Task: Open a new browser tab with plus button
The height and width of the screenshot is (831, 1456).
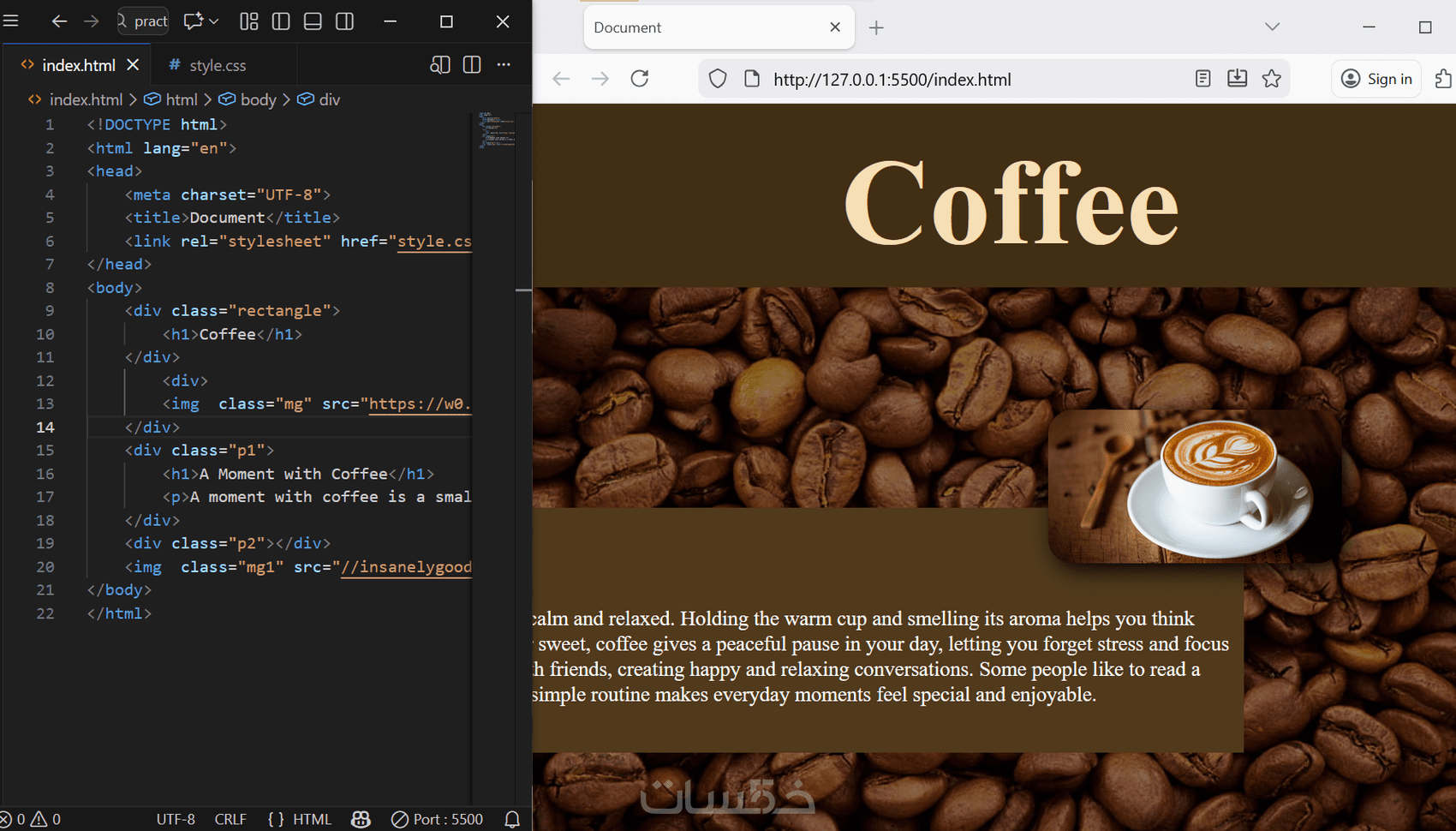Action: pyautogui.click(x=876, y=27)
